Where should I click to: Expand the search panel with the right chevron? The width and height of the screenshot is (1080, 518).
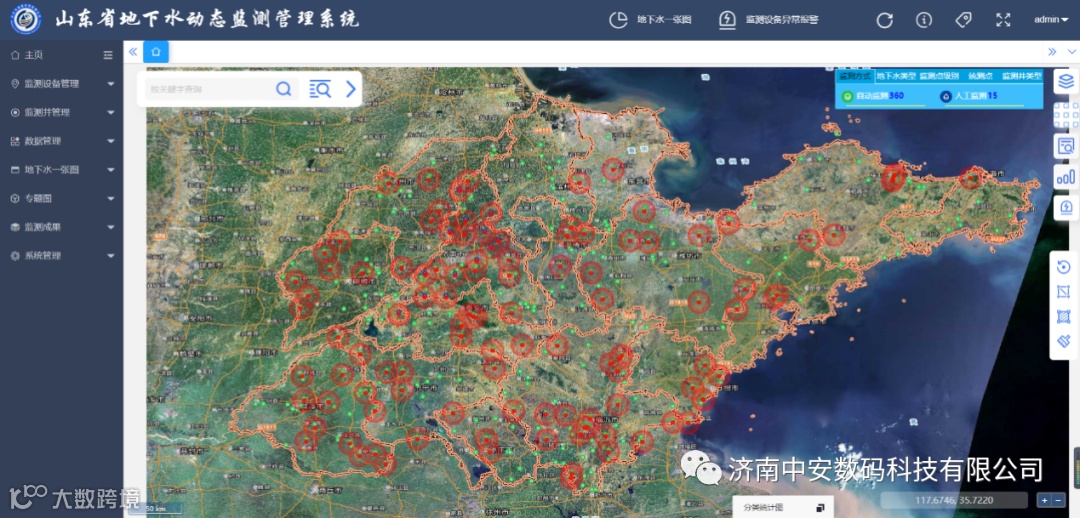[351, 89]
